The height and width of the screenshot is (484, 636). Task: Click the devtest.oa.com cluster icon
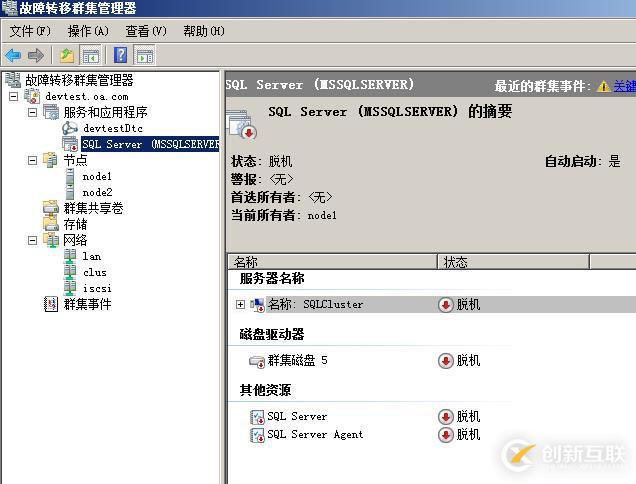point(32,96)
